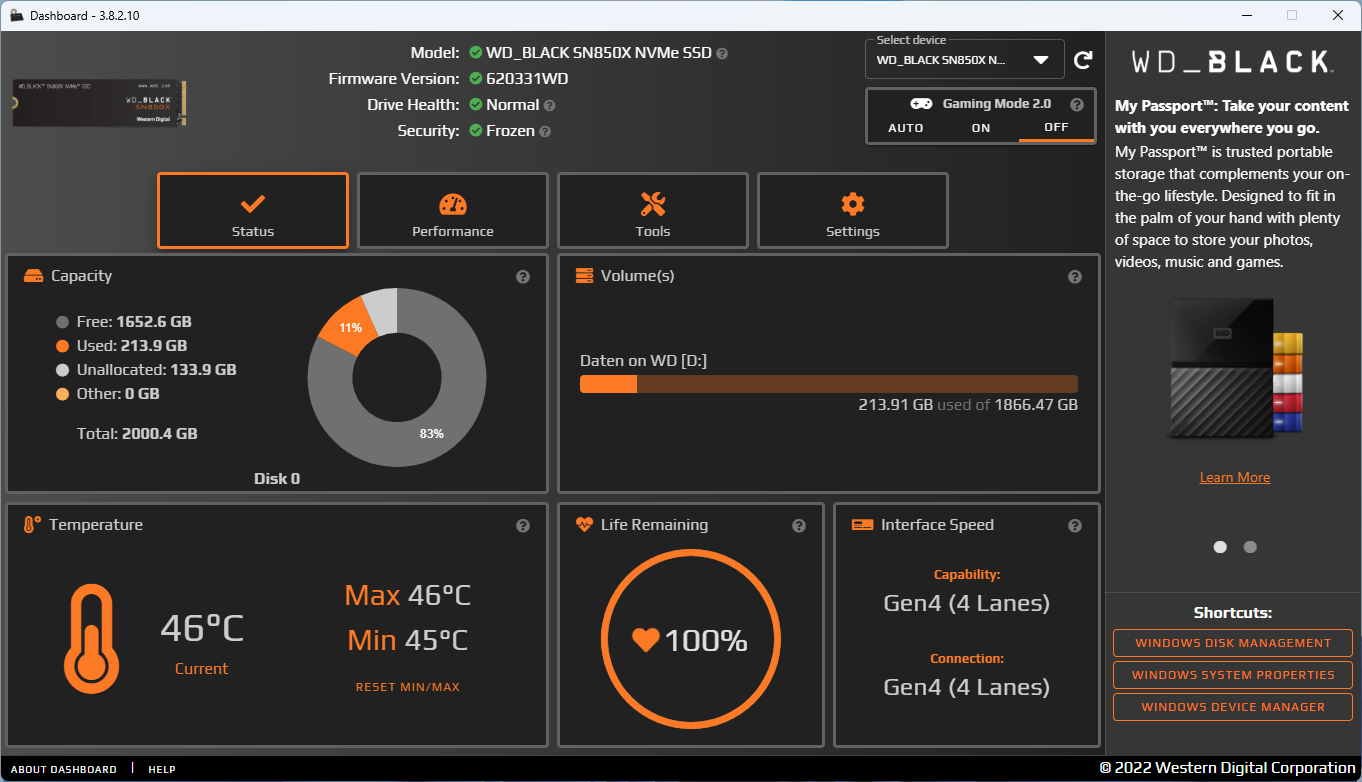Click the Life Remaining help icon
1362x782 pixels.
pos(799,526)
